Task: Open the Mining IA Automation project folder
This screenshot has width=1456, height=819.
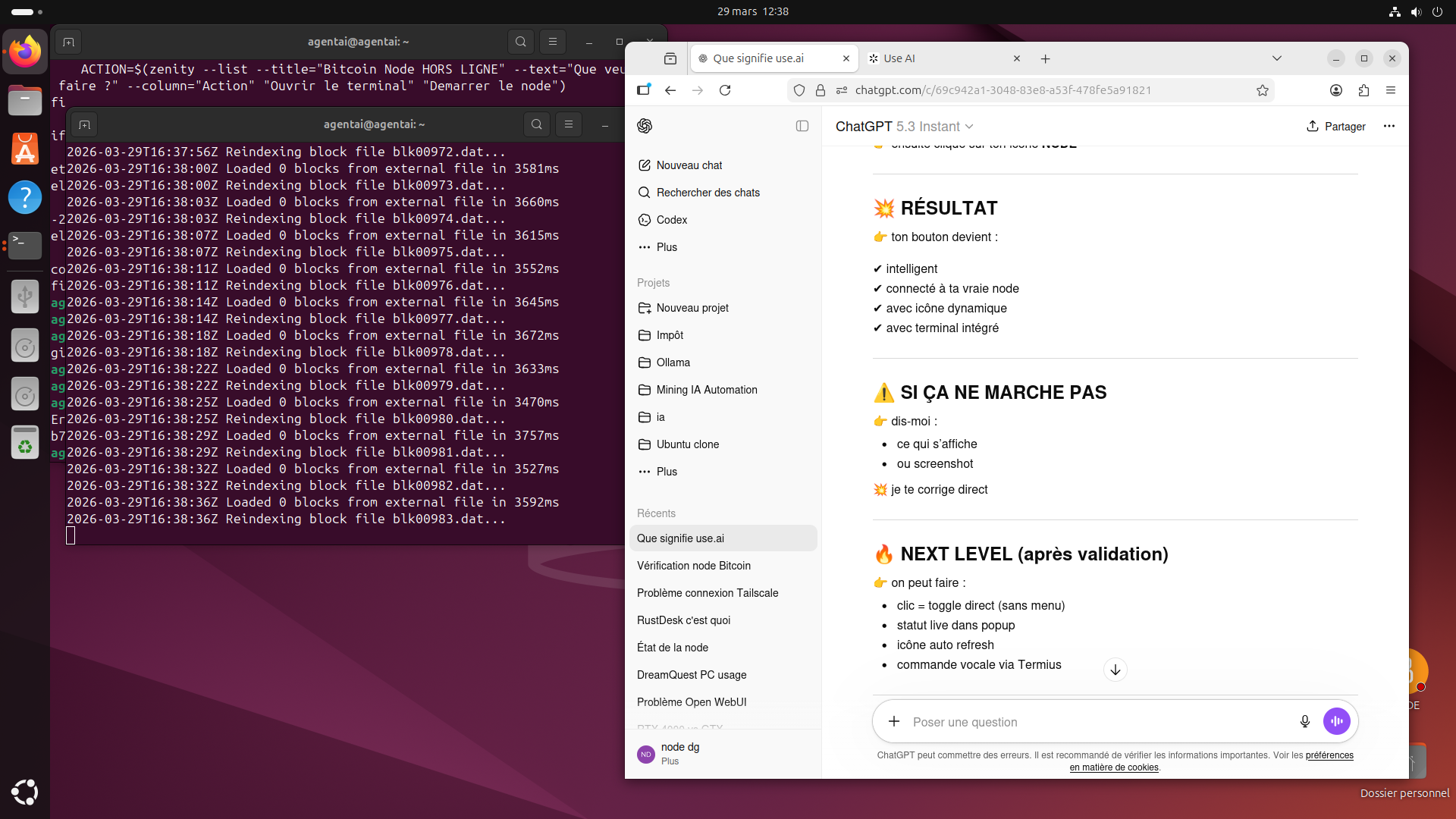Action: tap(706, 390)
